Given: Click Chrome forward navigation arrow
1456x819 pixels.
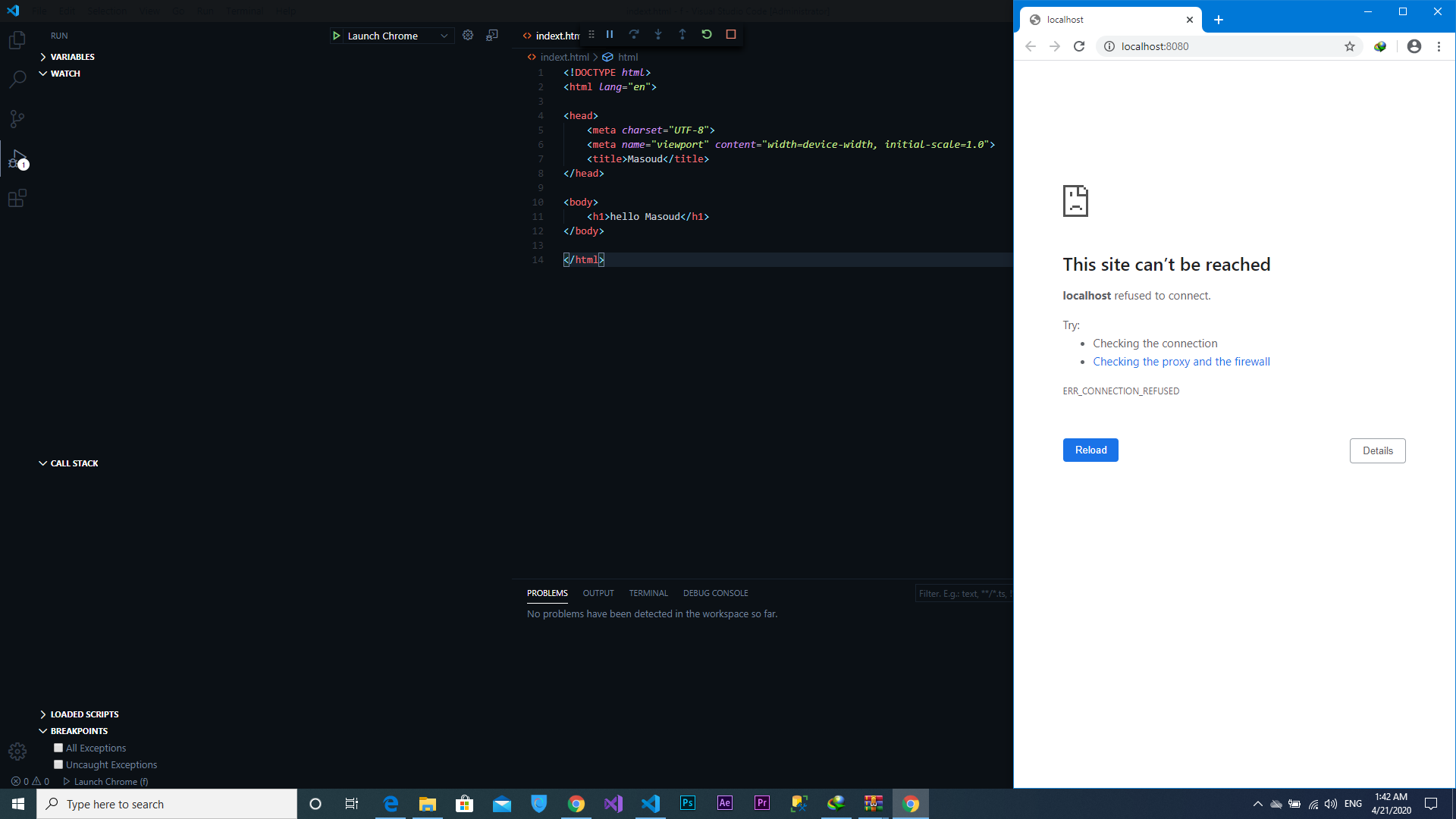Looking at the screenshot, I should click(1055, 46).
